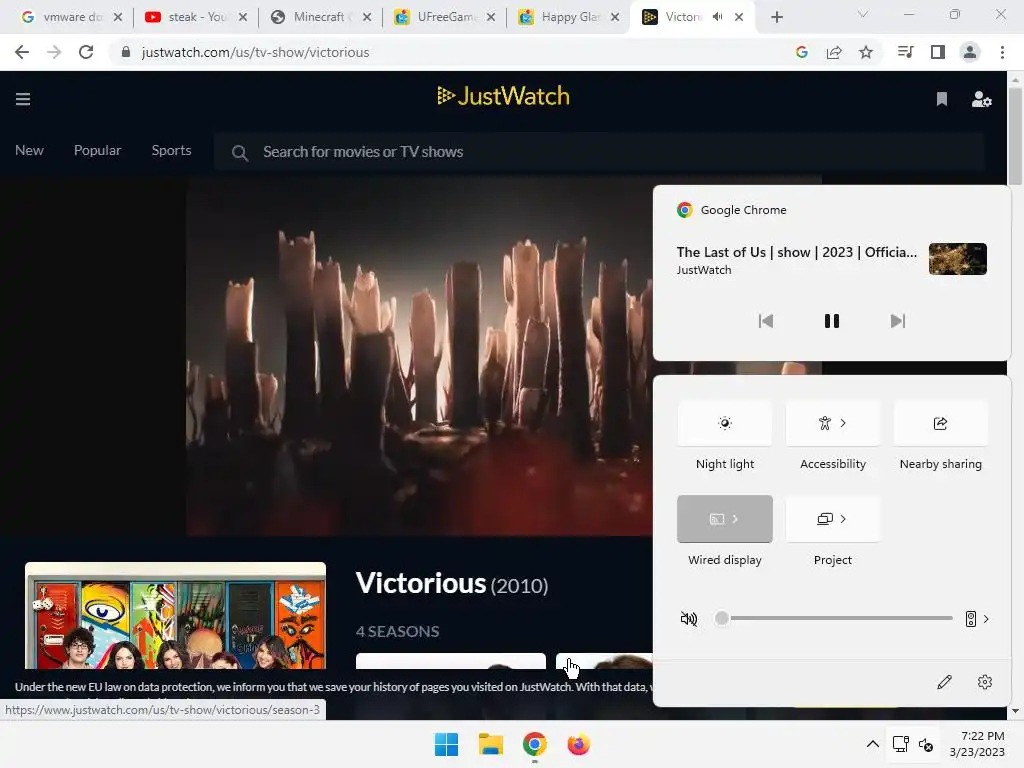Open Chrome media control button
1024x768 pixels.
(905, 52)
